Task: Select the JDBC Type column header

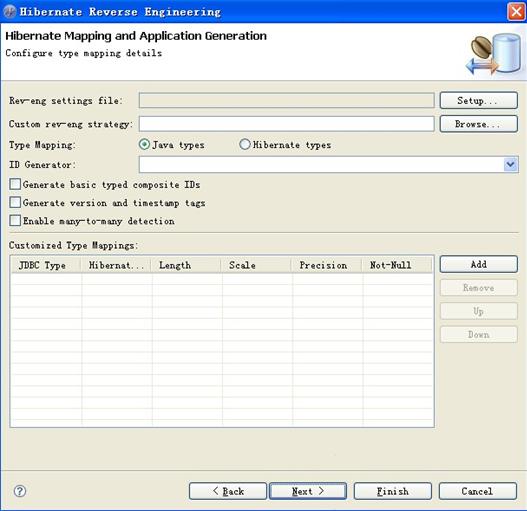Action: coord(46,265)
